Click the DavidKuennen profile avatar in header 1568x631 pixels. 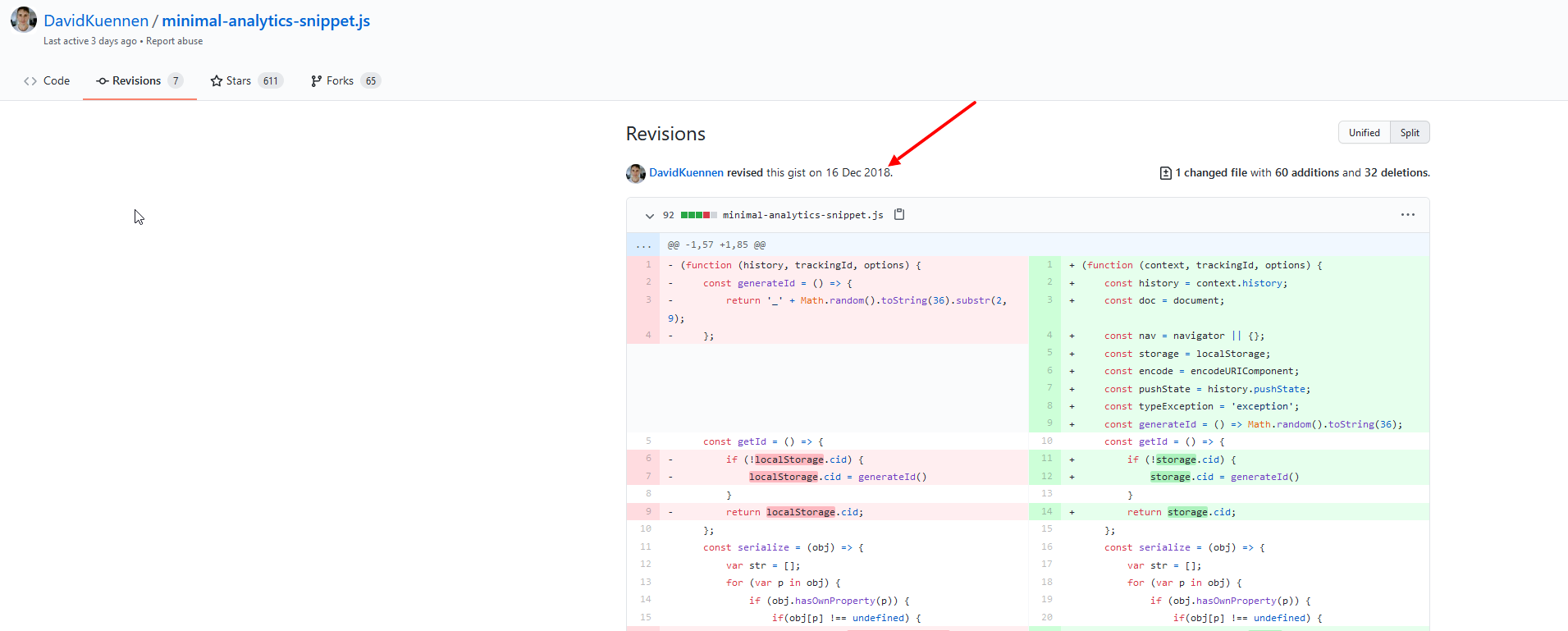(24, 20)
